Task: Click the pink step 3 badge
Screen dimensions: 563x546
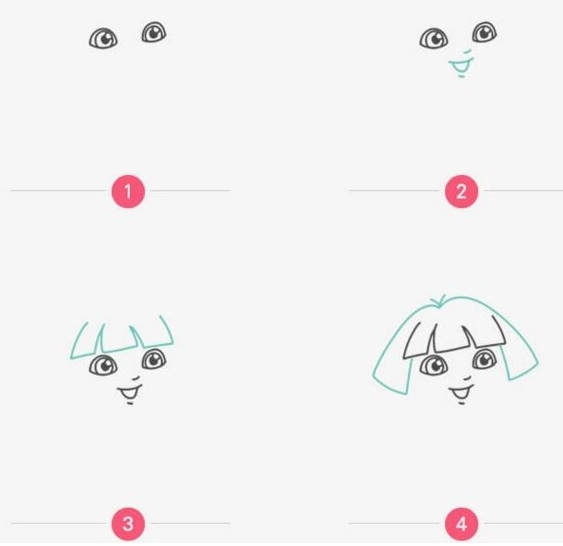Action: pyautogui.click(x=128, y=524)
